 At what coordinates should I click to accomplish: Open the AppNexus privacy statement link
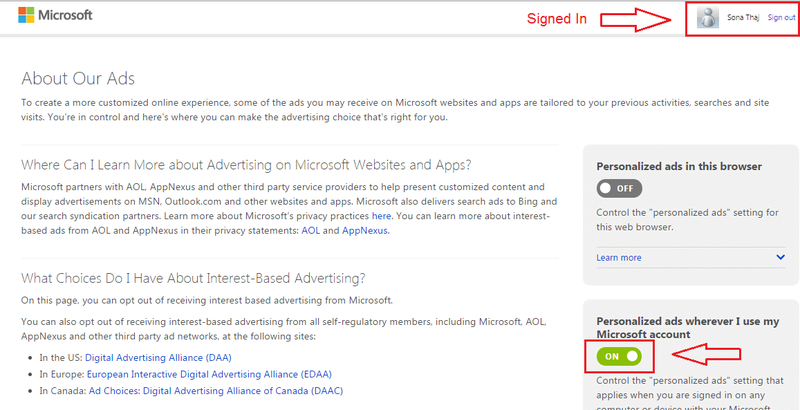(x=366, y=230)
